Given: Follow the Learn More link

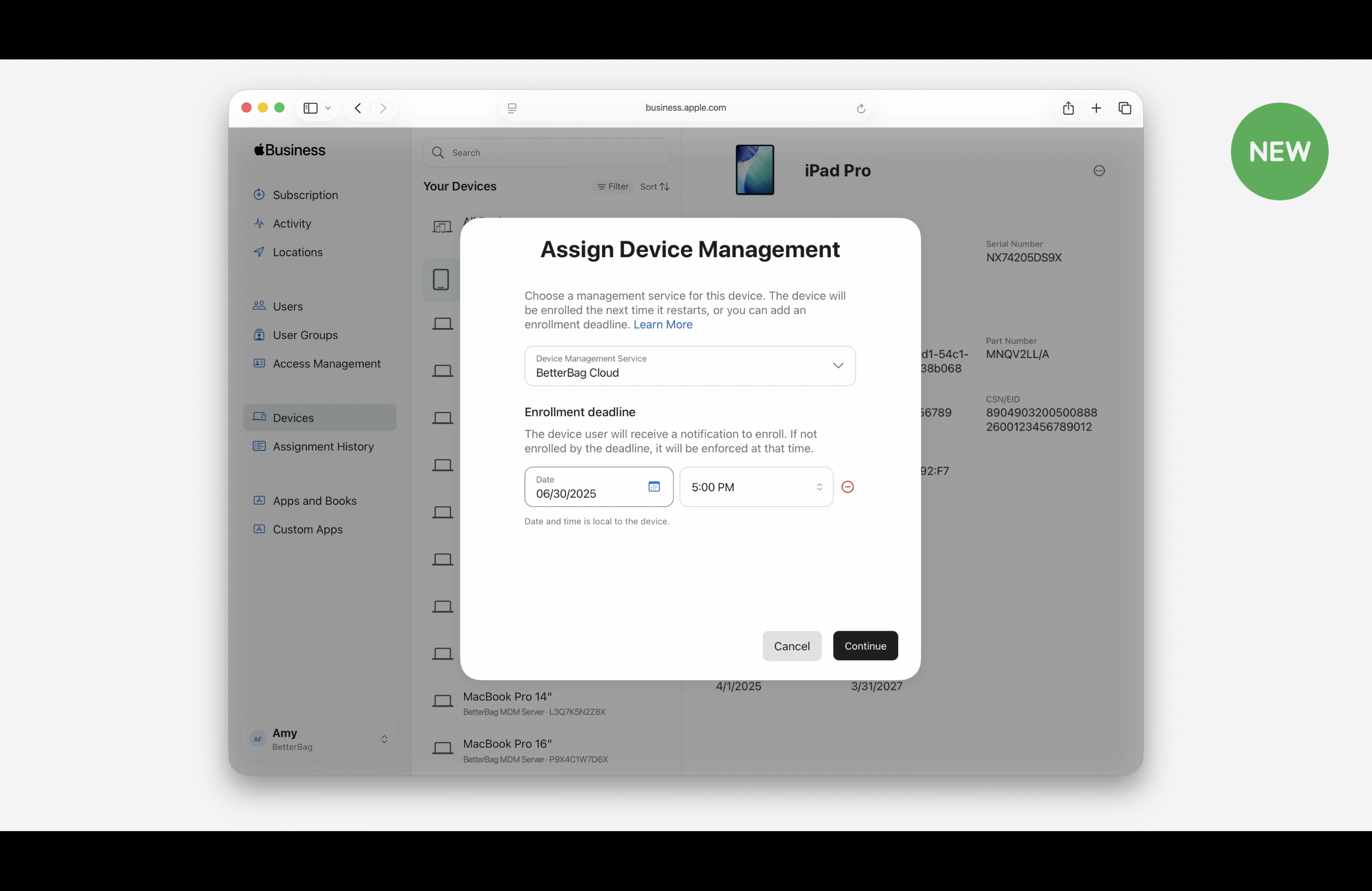Looking at the screenshot, I should [x=663, y=324].
